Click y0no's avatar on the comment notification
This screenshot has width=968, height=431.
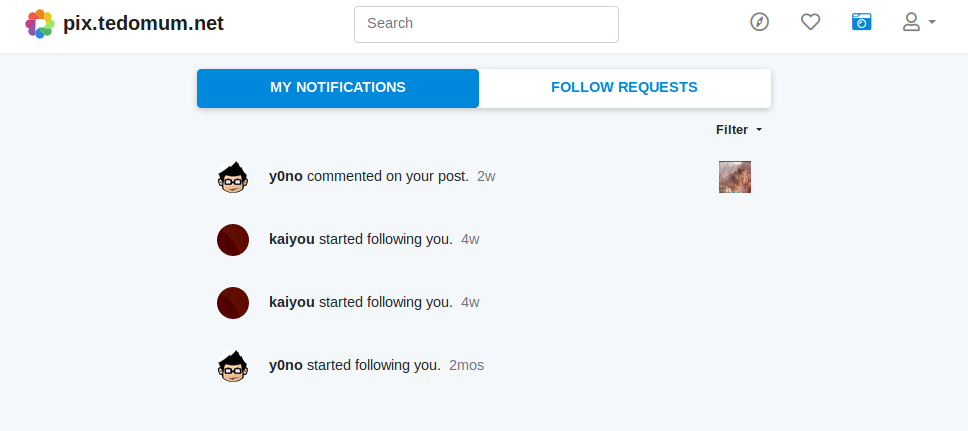(x=233, y=177)
